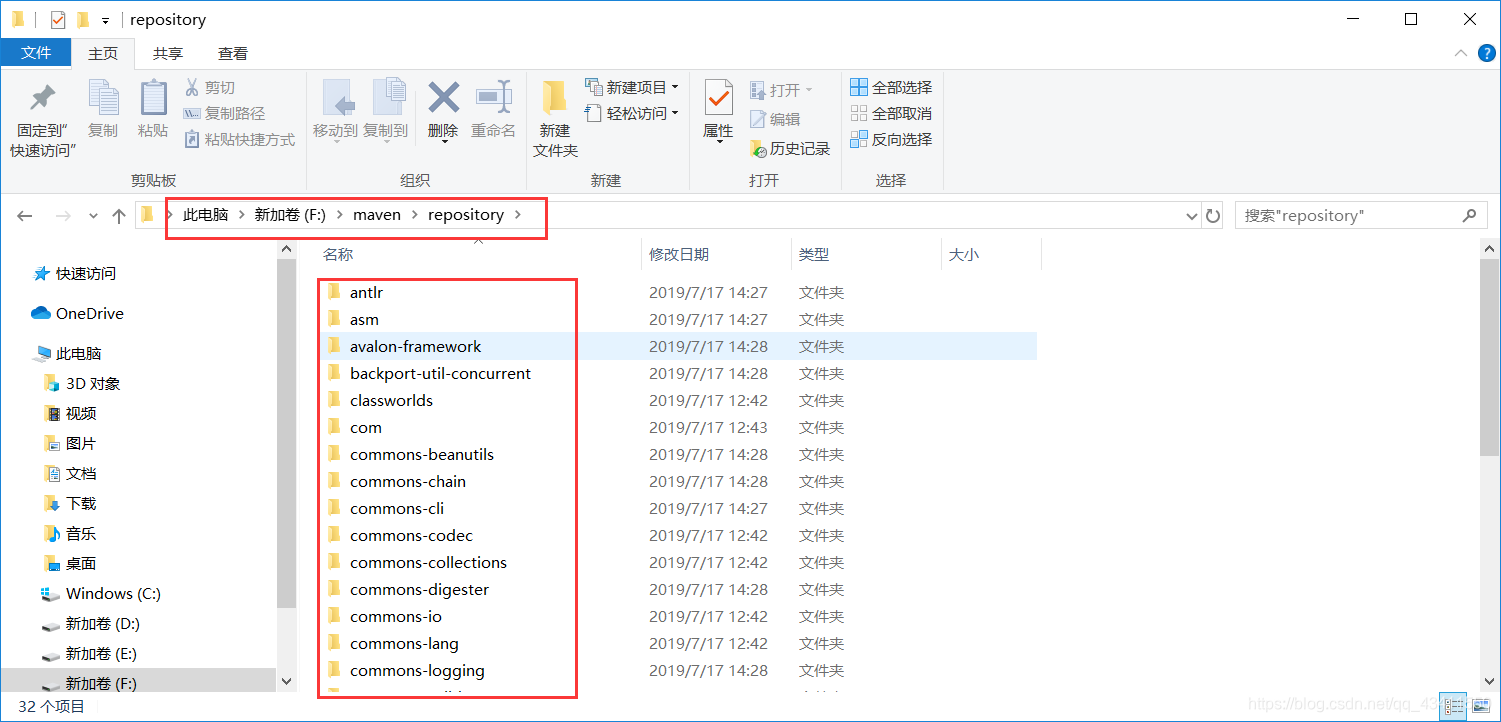Click the Delete (删除) red X icon
This screenshot has height=722, width=1501.
(x=443, y=98)
